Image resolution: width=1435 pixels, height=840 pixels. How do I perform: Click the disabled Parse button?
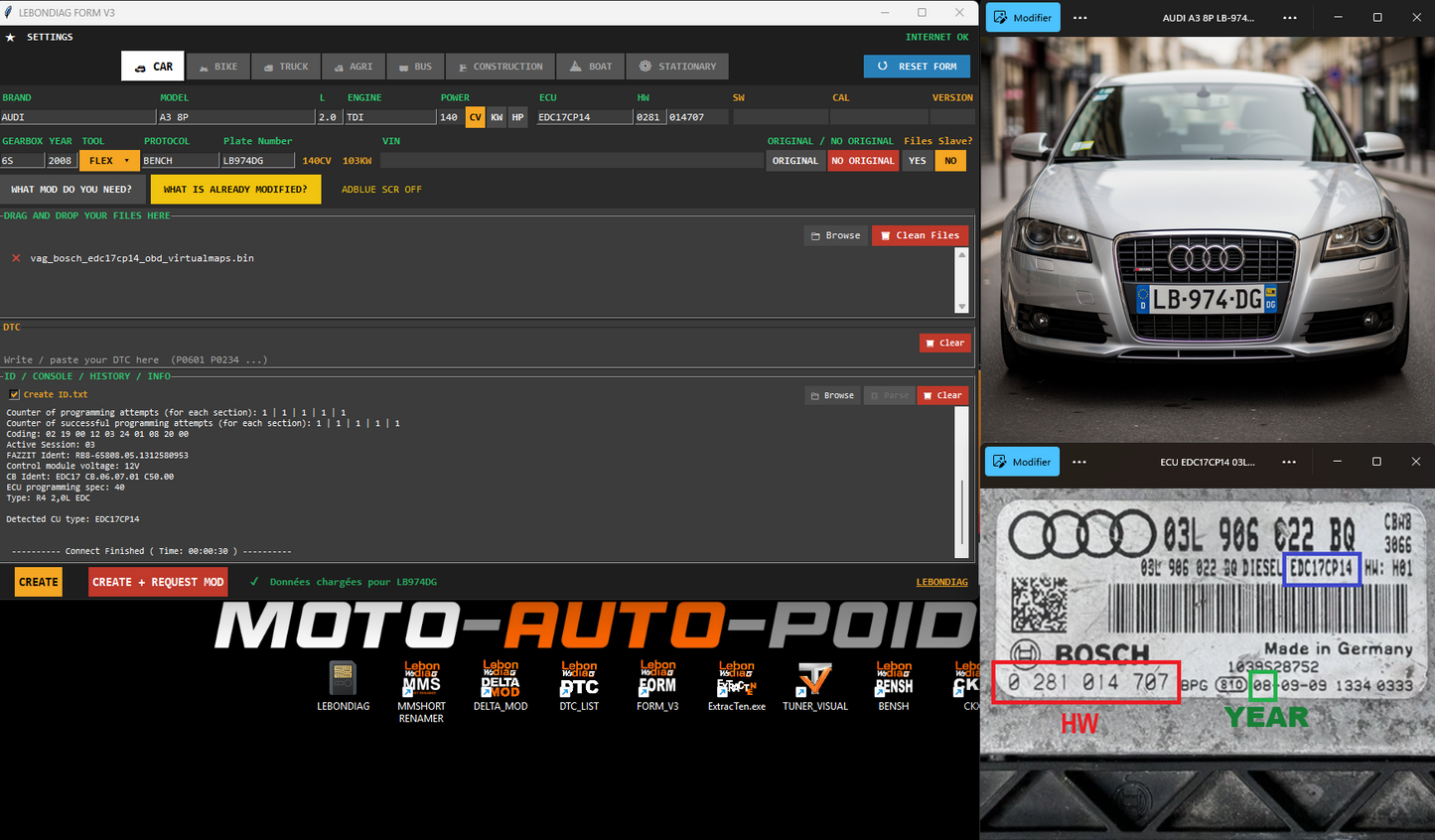click(889, 395)
